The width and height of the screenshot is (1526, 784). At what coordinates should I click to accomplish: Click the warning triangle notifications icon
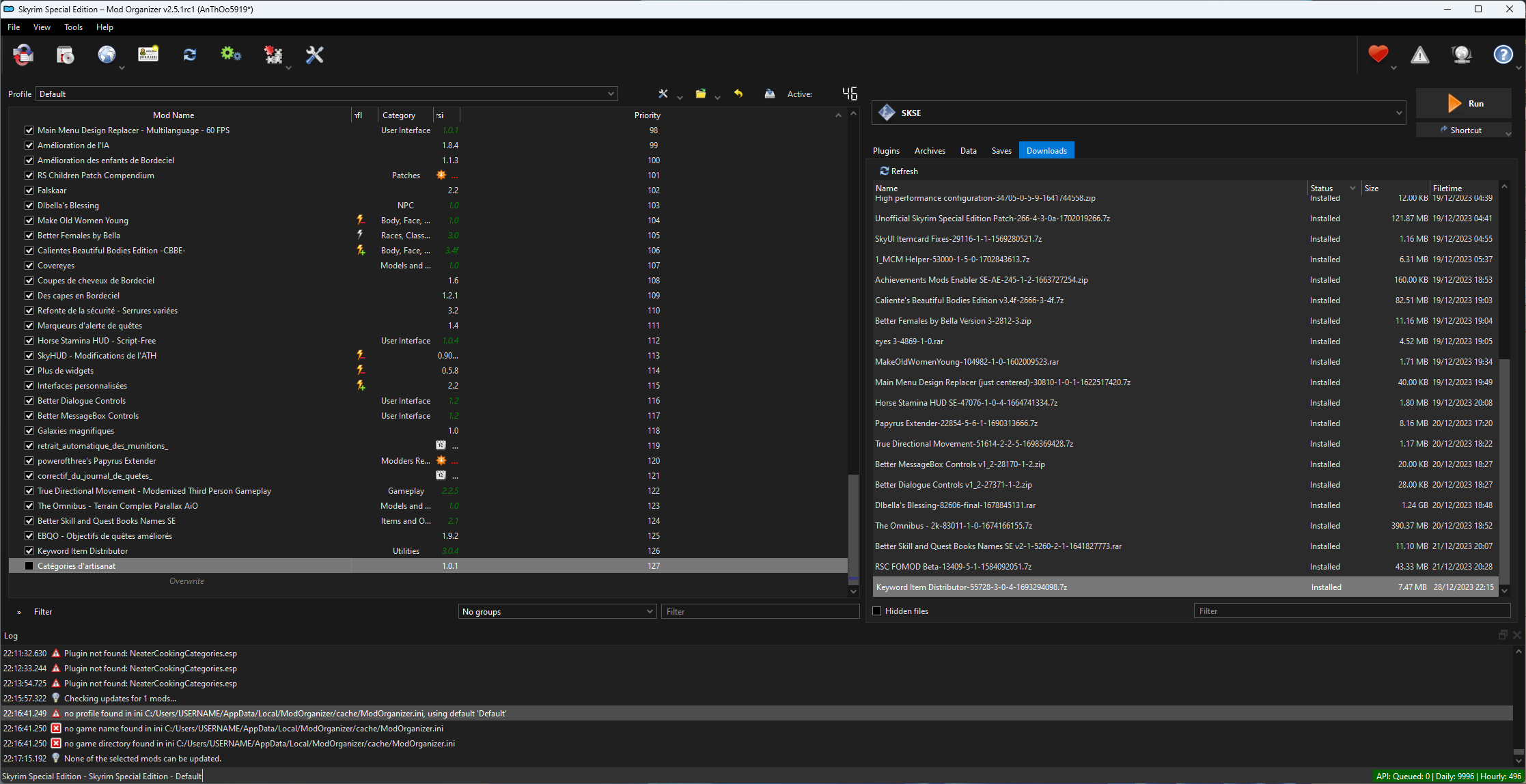click(x=1419, y=55)
